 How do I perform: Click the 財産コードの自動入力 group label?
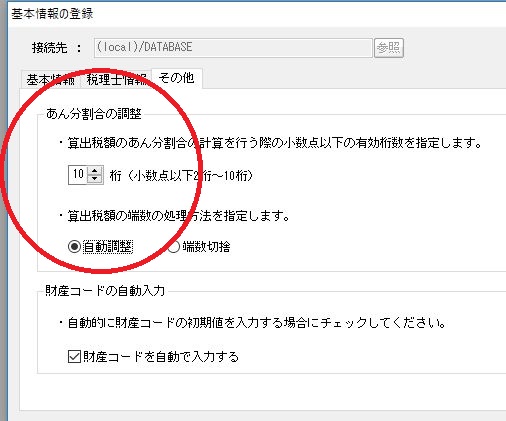[105, 291]
